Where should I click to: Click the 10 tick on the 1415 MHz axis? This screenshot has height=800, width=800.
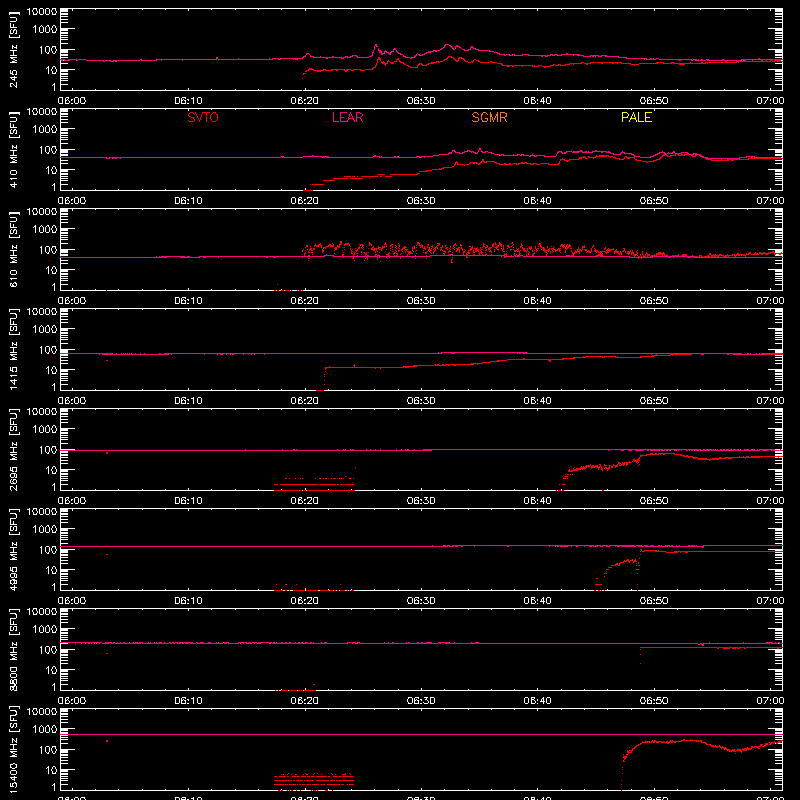click(x=52, y=370)
